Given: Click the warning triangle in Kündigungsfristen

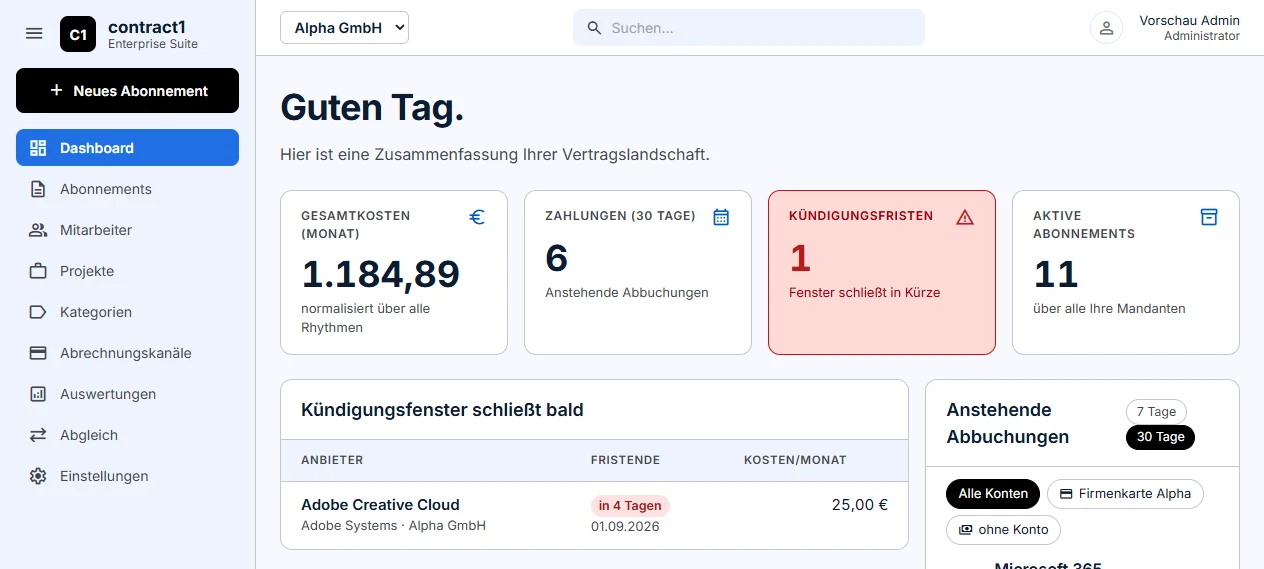Looking at the screenshot, I should pos(965,217).
